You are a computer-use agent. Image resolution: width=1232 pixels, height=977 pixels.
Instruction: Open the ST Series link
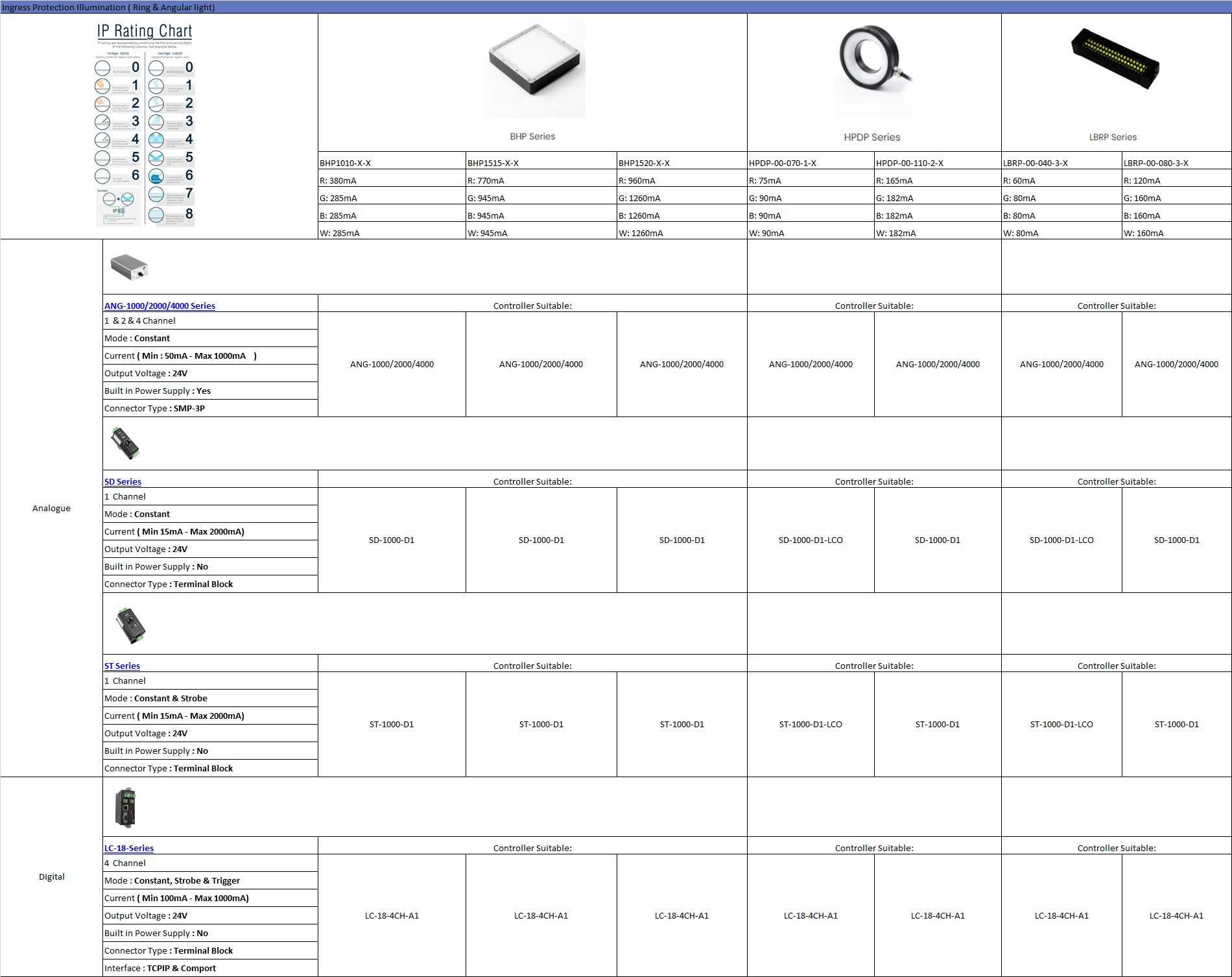[x=122, y=666]
